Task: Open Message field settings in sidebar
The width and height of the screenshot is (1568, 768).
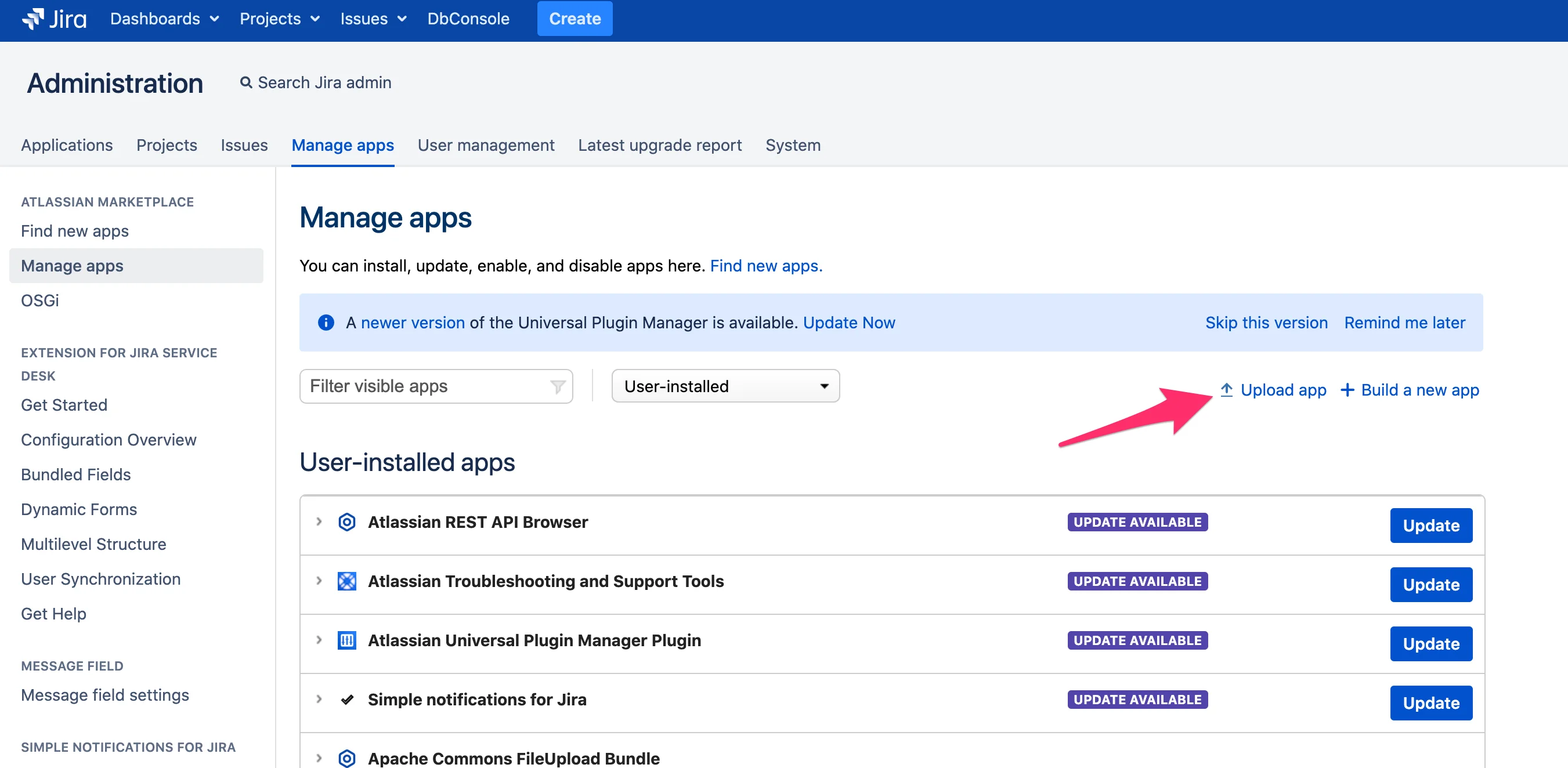Action: tap(105, 695)
